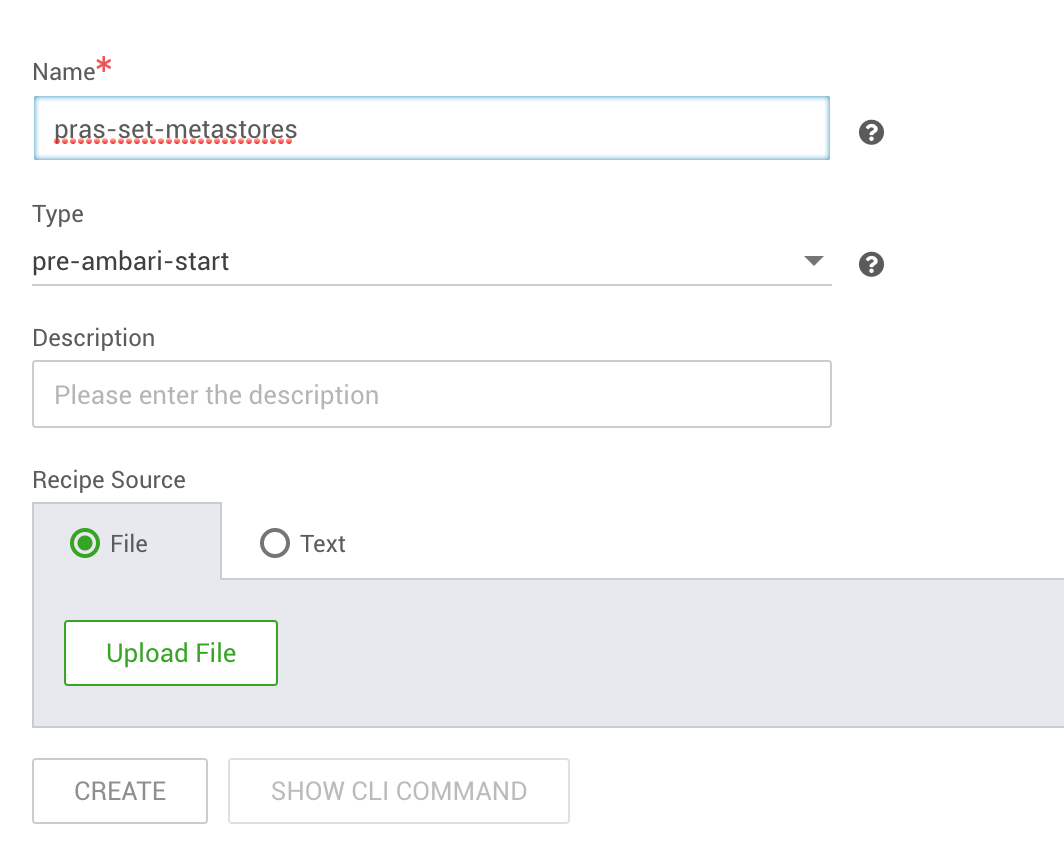Click the empty Description box to focus it
Viewport: 1064px width, 862px height.
(431, 394)
